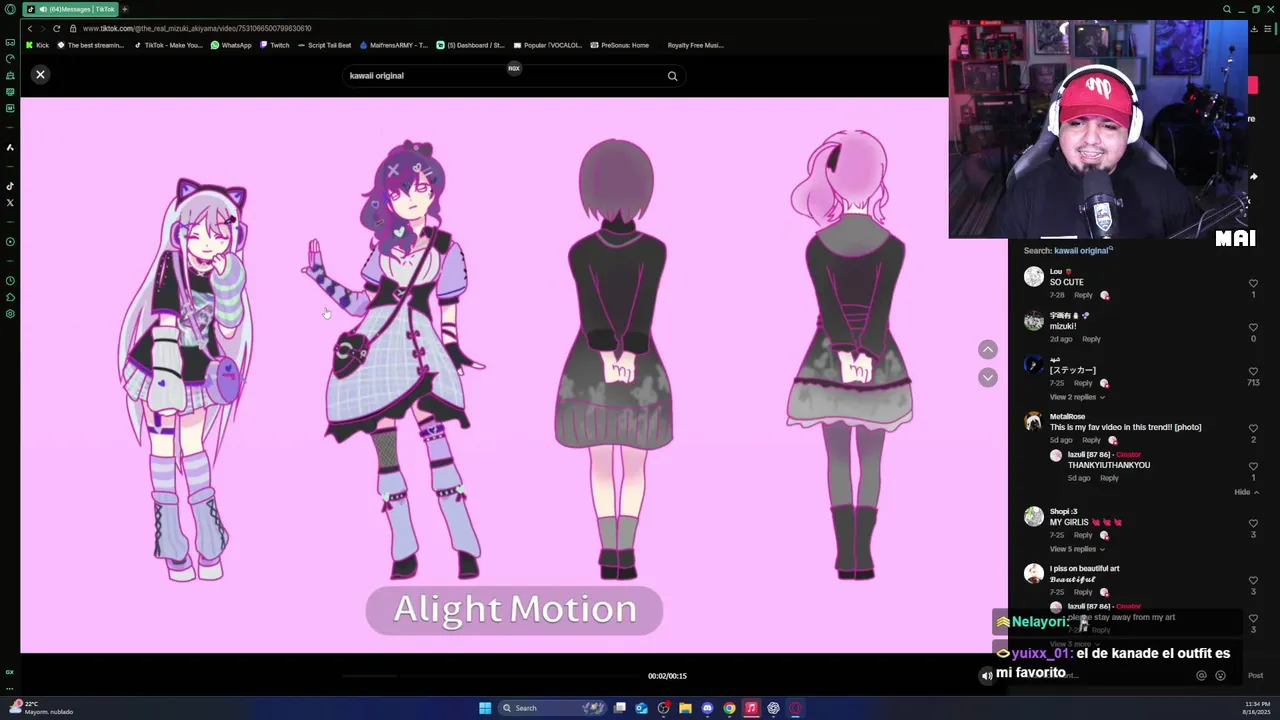Like the mizuki! comment

(x=1253, y=328)
